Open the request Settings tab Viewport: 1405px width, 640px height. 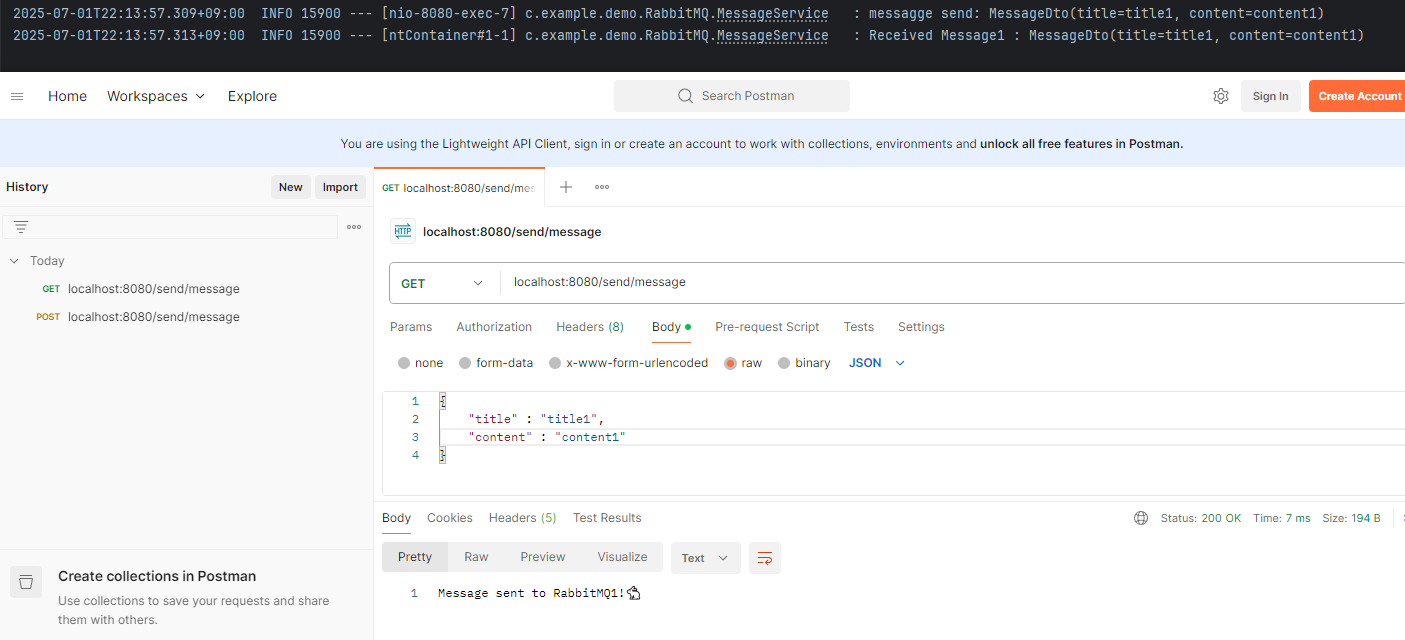coord(921,327)
